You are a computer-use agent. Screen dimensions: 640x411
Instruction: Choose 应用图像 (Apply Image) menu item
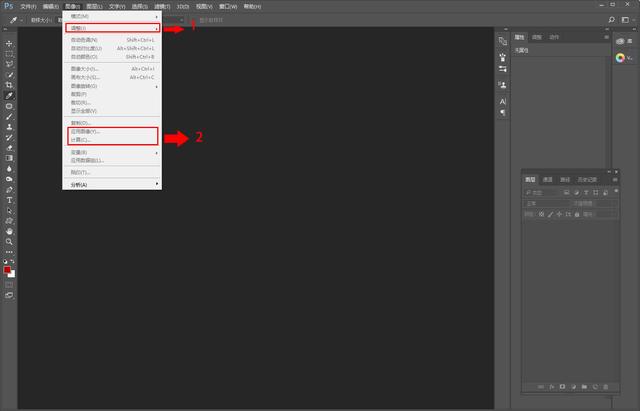112,132
